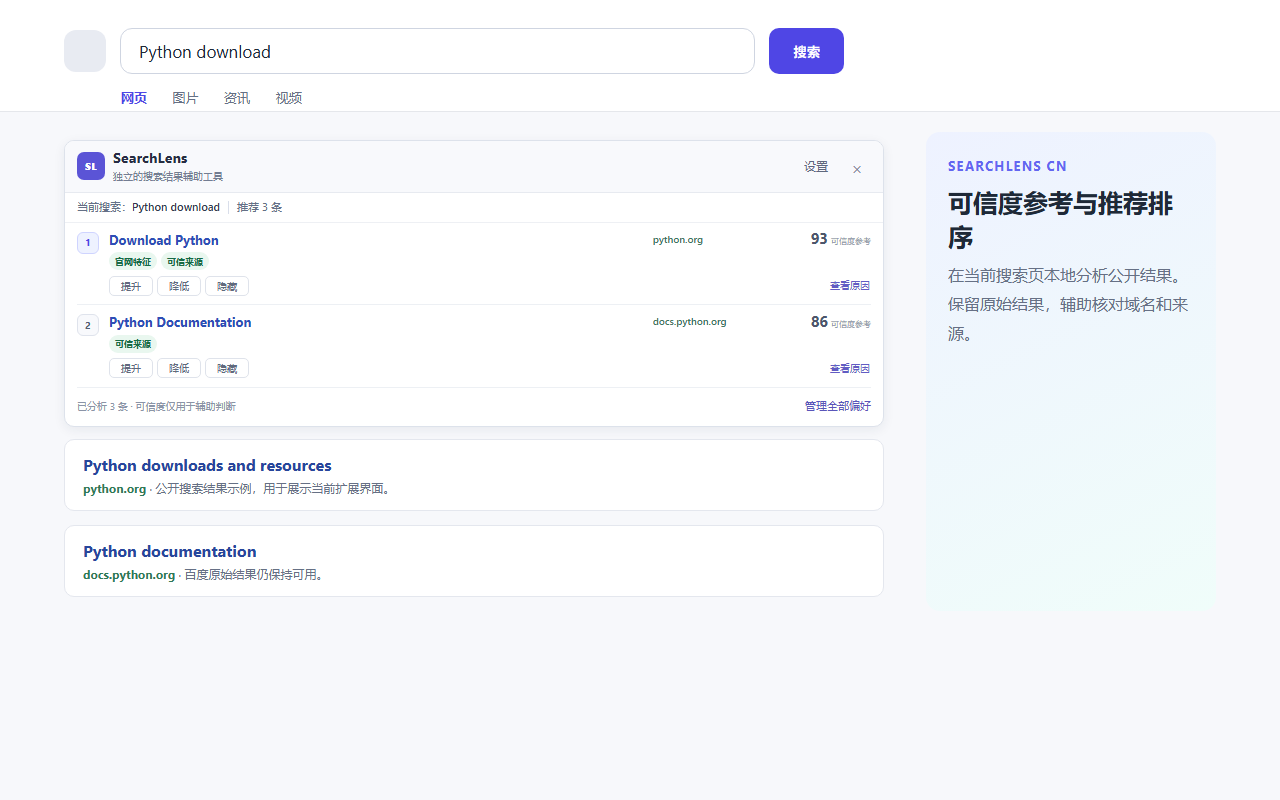1280x800 pixels.
Task: Click 提升 for Python Documentation
Action: click(x=131, y=368)
